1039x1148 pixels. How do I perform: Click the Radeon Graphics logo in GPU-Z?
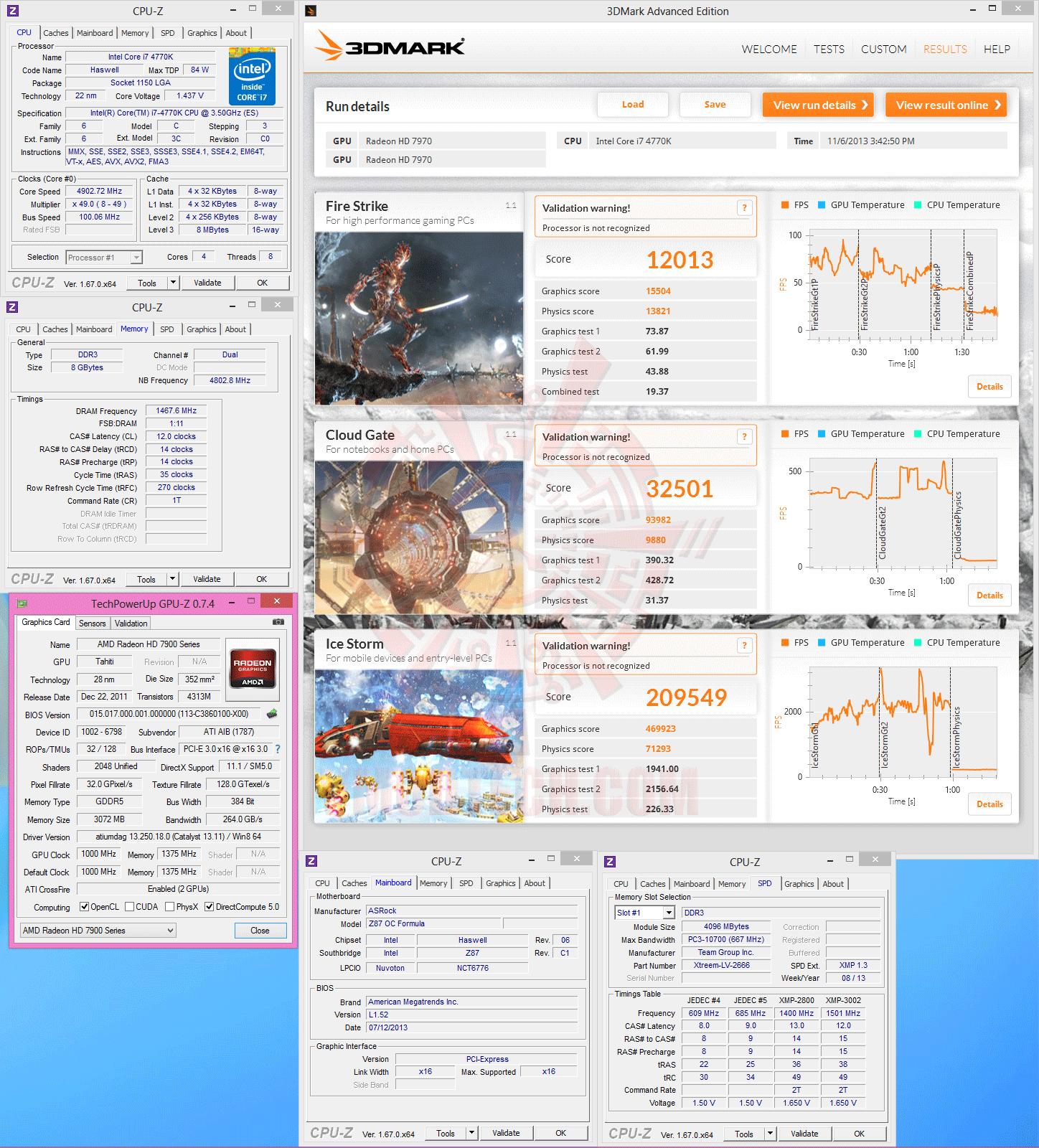[x=252, y=669]
